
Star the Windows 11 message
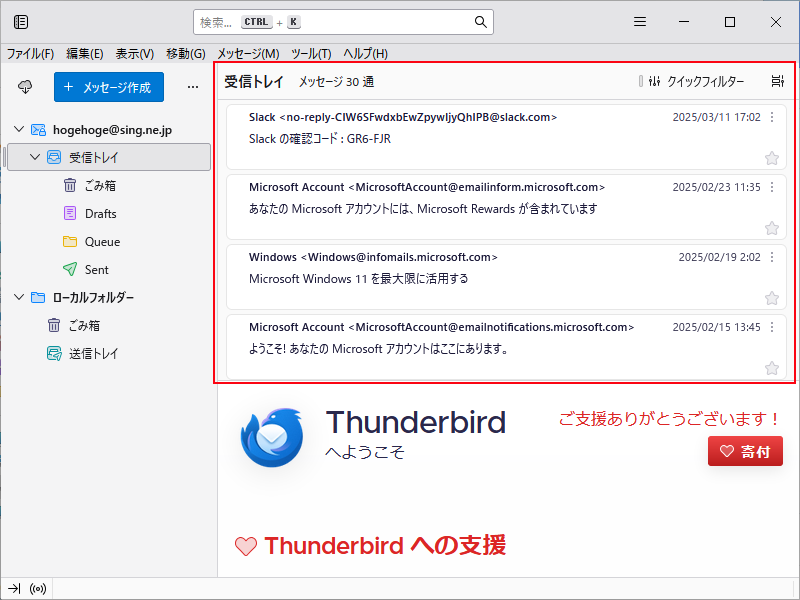(772, 298)
